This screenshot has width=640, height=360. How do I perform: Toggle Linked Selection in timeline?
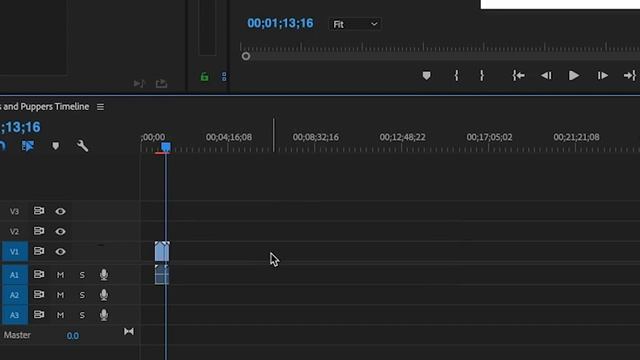28,146
